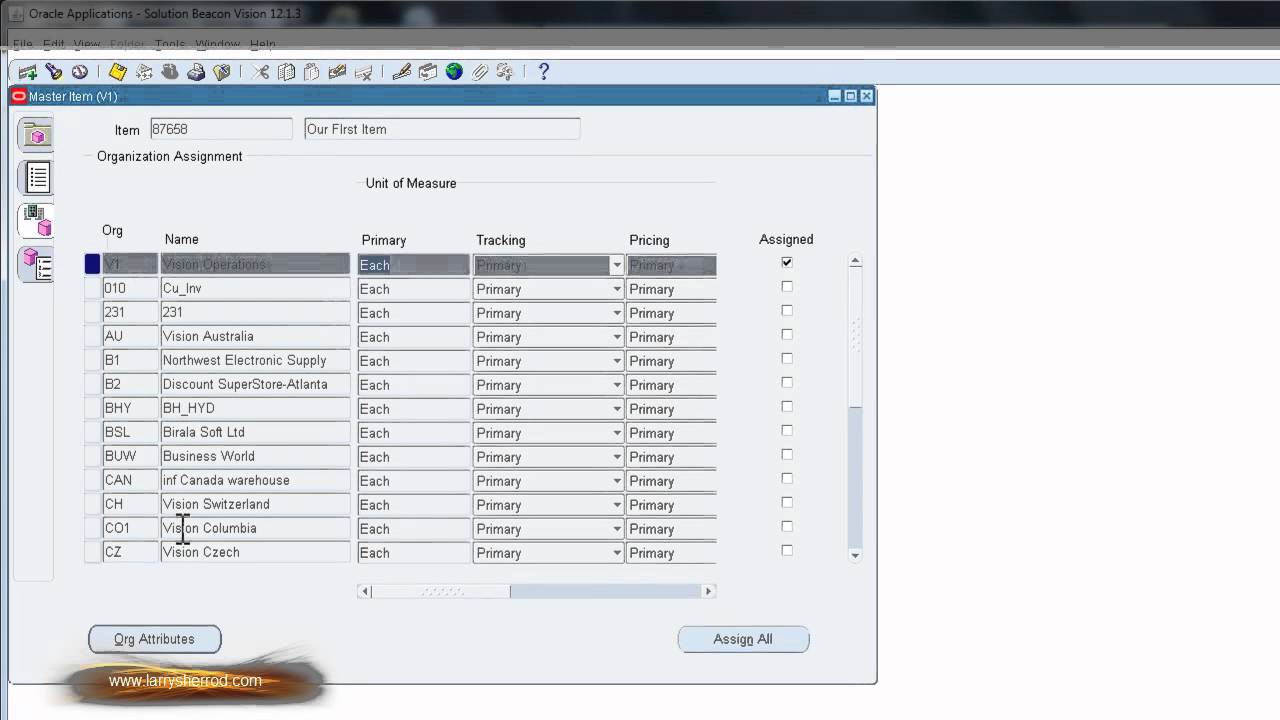The width and height of the screenshot is (1280, 720).
Task: Click the Edit Field pencil icon
Action: 402,72
